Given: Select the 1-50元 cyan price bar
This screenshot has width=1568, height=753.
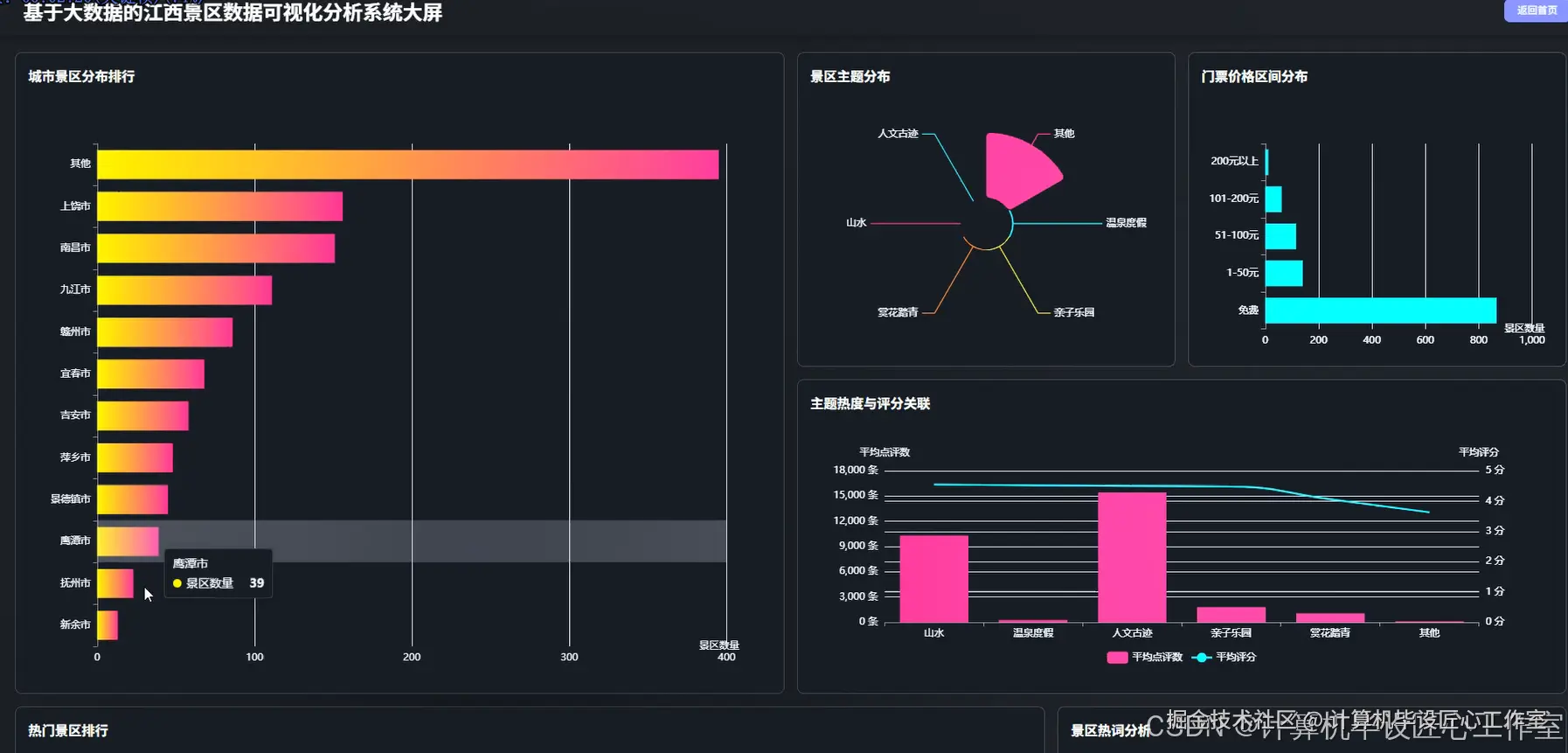Looking at the screenshot, I should click(x=1284, y=274).
